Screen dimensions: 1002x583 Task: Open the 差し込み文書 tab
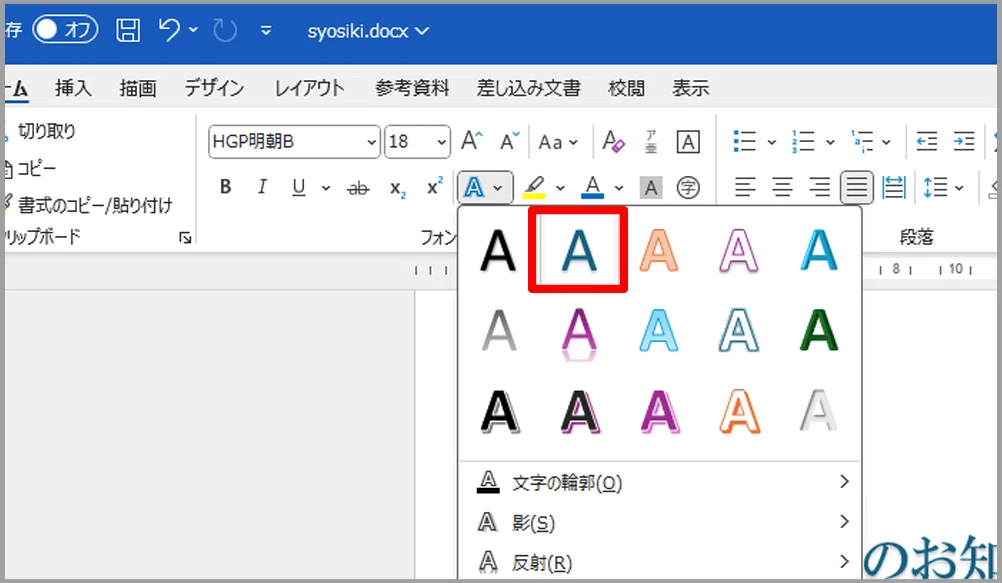(x=528, y=88)
